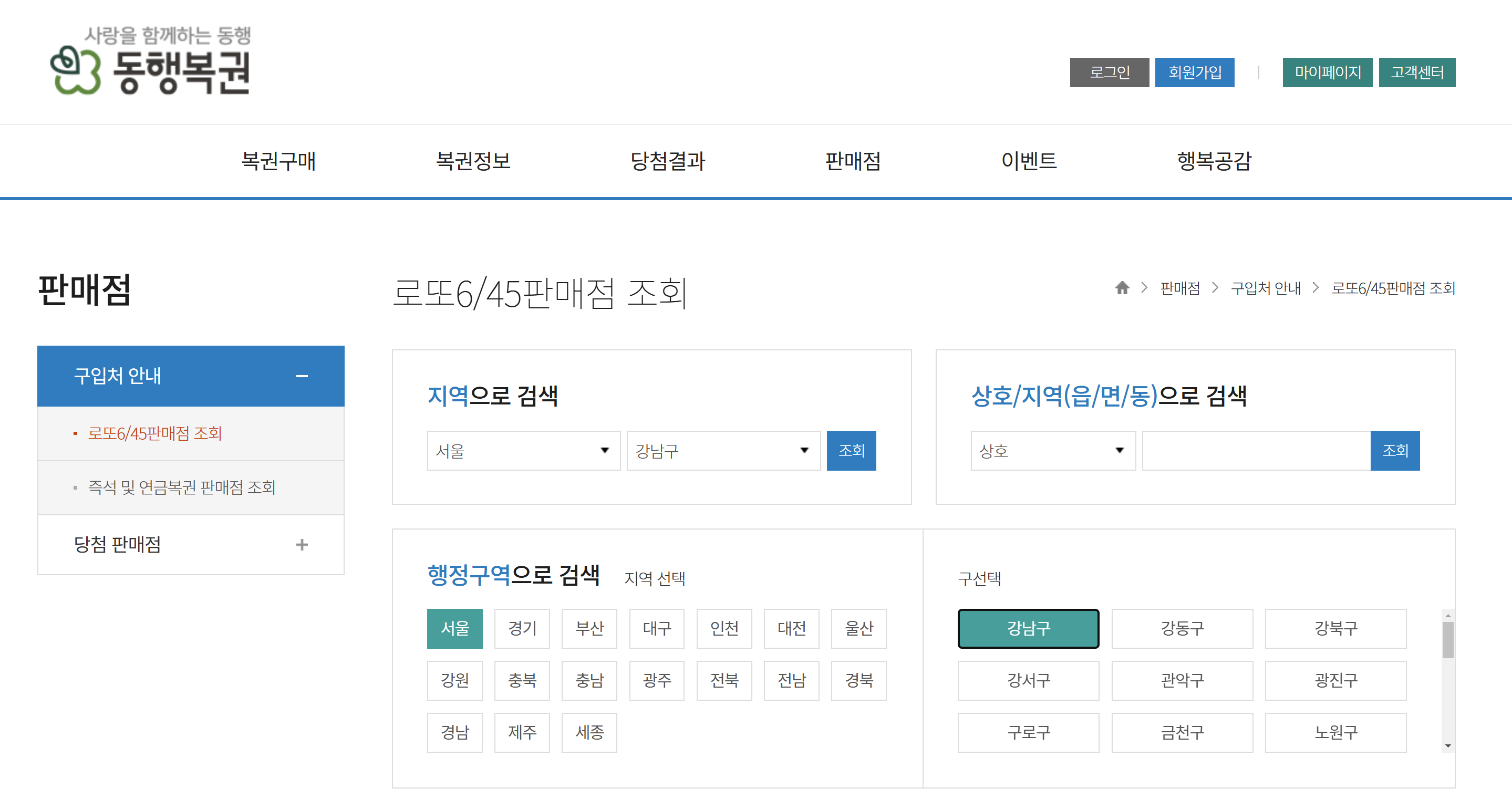The width and height of the screenshot is (1512, 799).
Task: Click the 로그인 button
Action: point(1109,72)
